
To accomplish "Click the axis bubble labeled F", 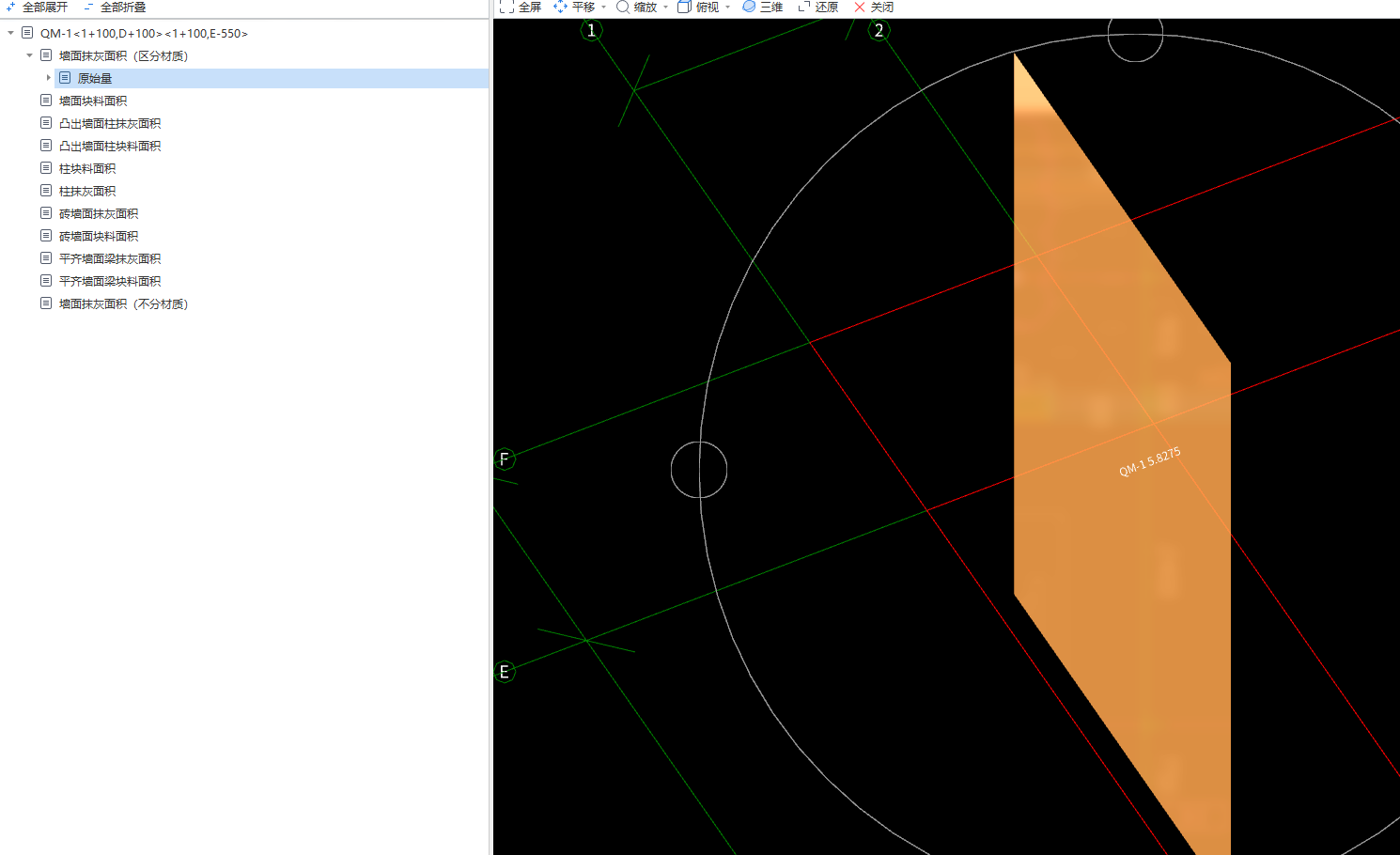I will coord(505,459).
